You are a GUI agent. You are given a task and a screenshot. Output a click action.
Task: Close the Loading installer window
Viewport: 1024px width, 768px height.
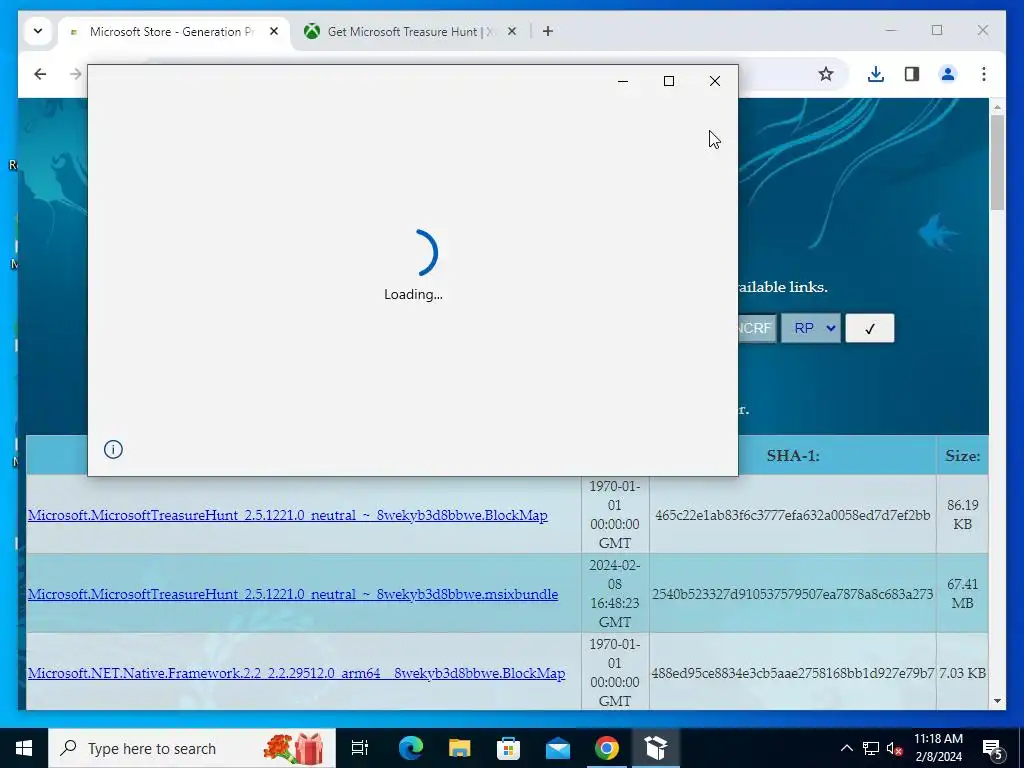pos(715,81)
